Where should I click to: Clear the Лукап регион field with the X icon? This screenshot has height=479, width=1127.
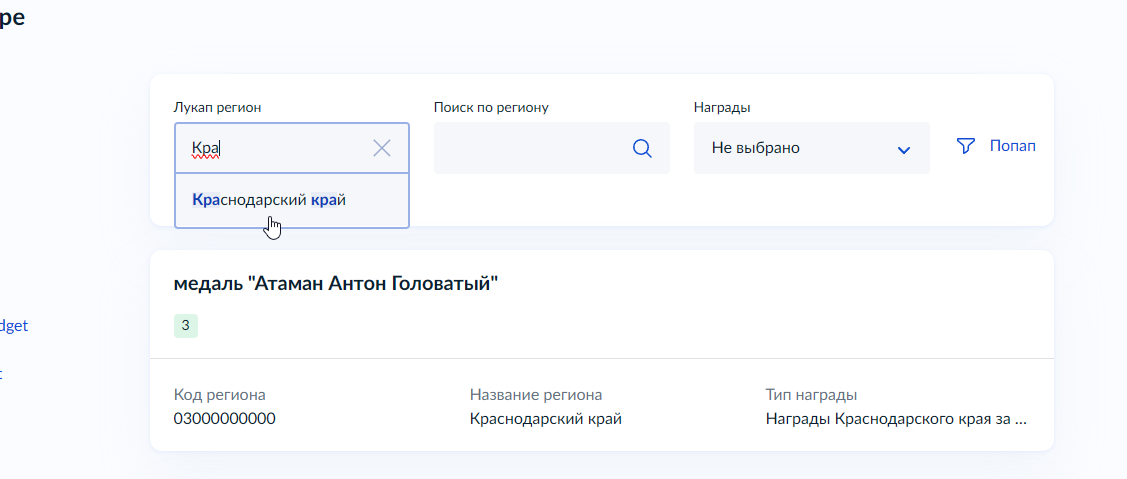[381, 148]
